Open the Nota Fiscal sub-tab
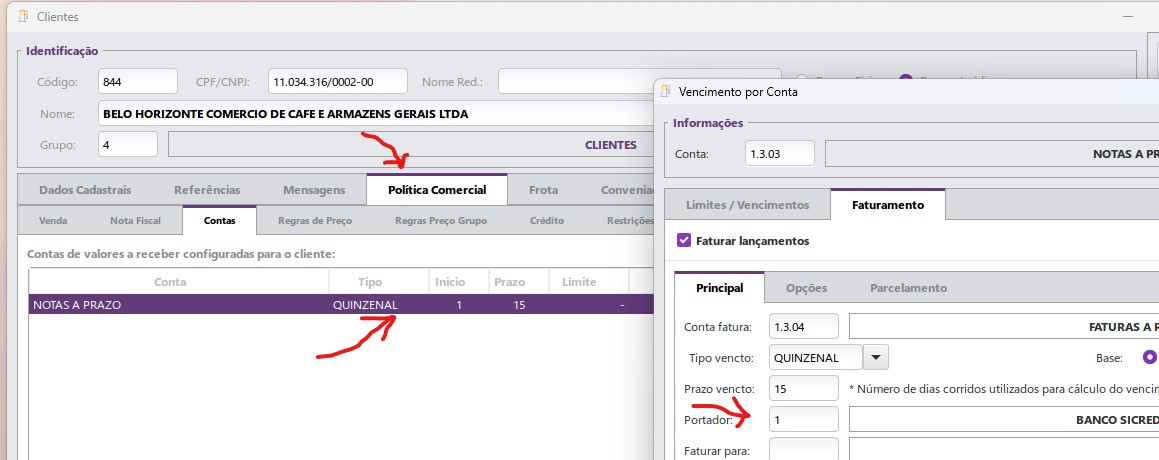 coord(133,221)
